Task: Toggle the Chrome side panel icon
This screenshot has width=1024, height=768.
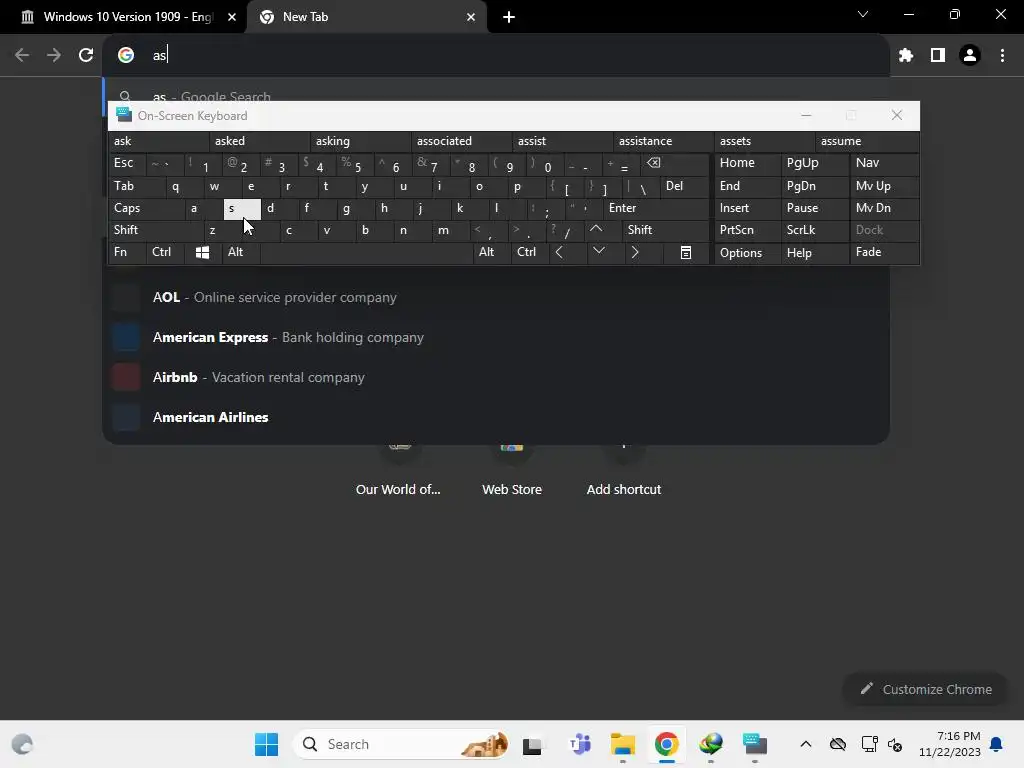Action: click(x=938, y=55)
